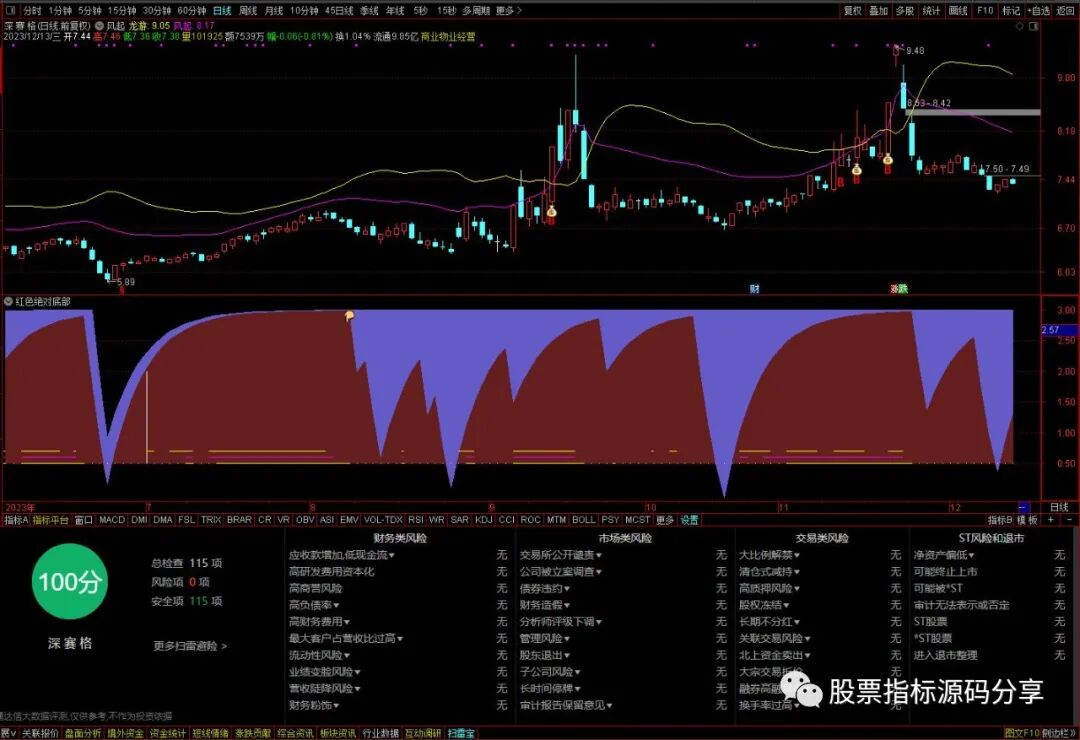The height and width of the screenshot is (740, 1080).
Task: Select the KDJ indicator tab
Action: click(x=484, y=520)
